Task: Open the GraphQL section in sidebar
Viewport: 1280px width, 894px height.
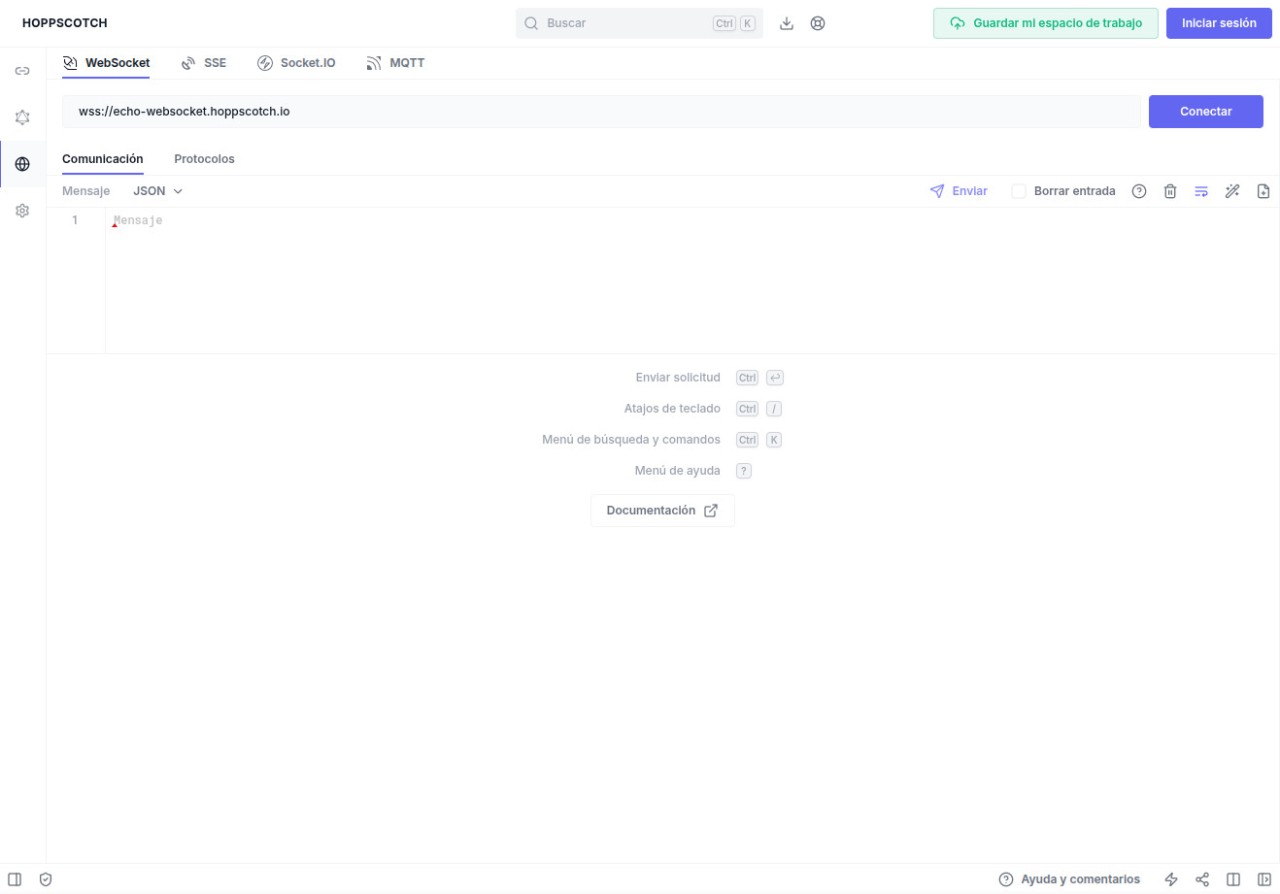Action: click(22, 118)
